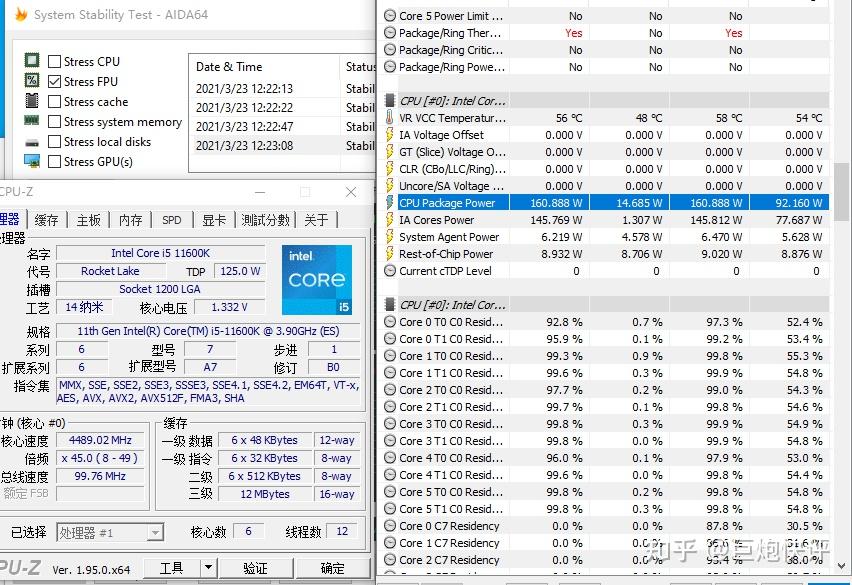Image resolution: width=852 pixels, height=585 pixels.
Task: Click the disk drive icon beside Stress local disks
Action: (32, 143)
